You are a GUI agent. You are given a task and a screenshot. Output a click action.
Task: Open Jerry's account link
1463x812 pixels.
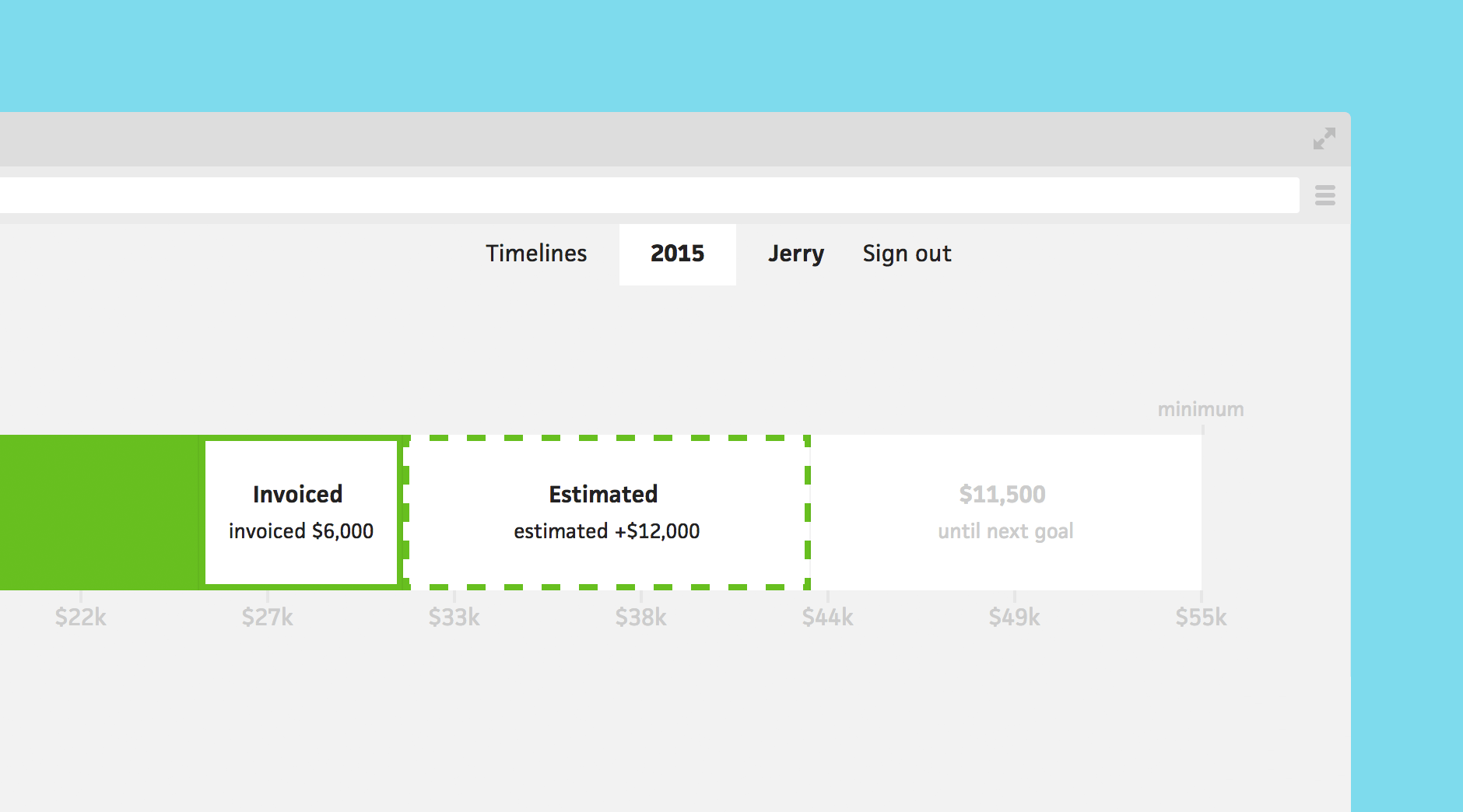(x=795, y=254)
